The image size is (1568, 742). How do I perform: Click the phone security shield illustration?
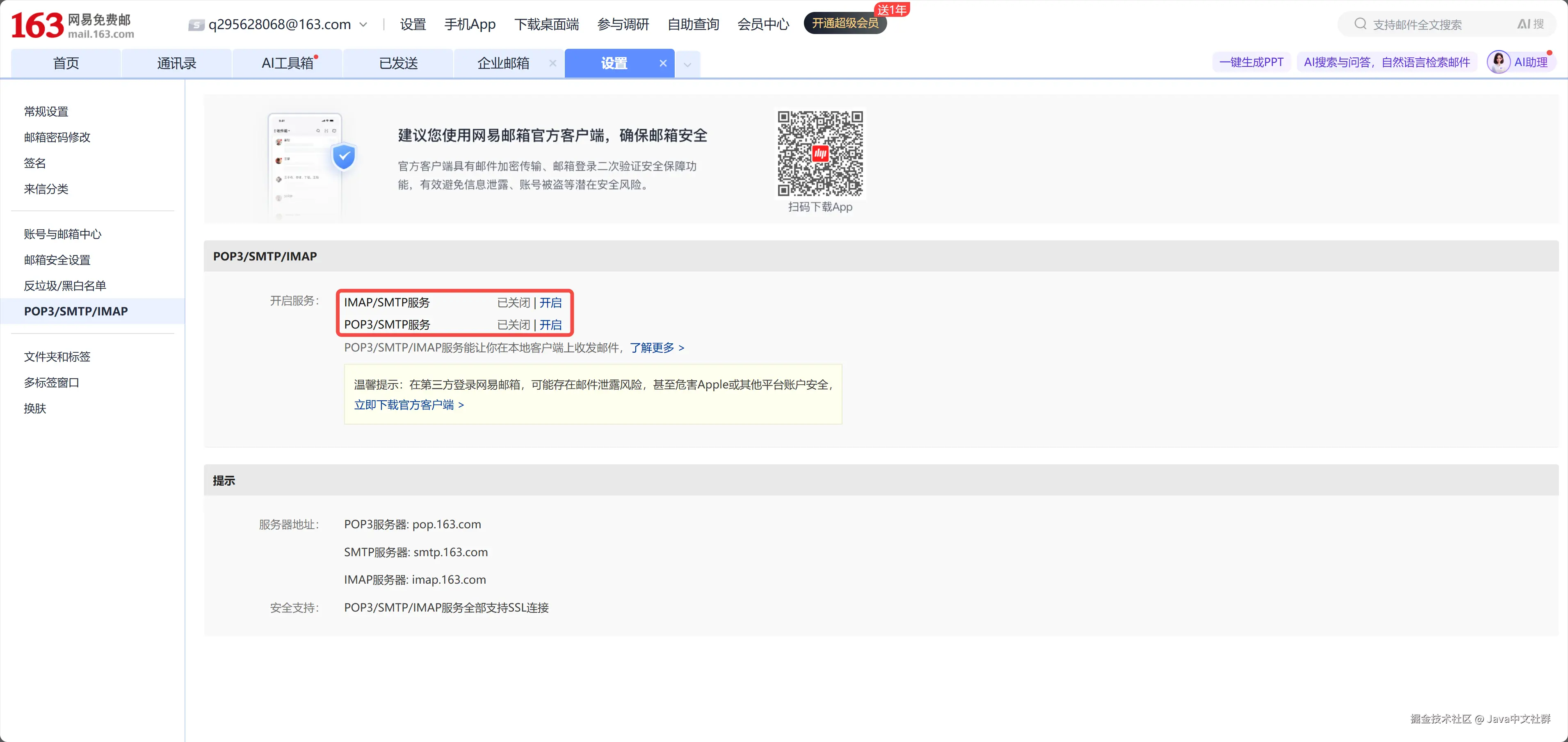click(x=344, y=157)
